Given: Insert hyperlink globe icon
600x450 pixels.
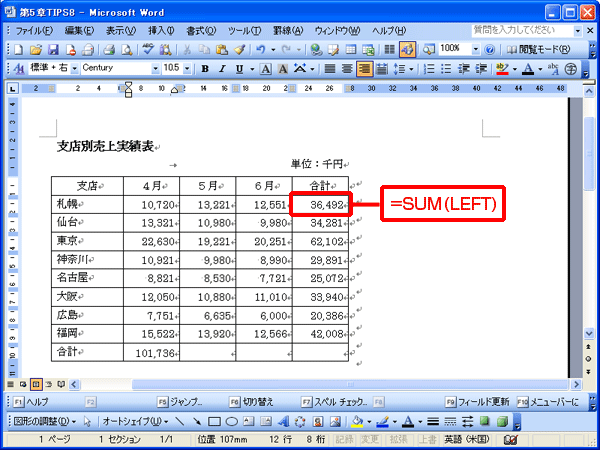Looking at the screenshot, I should (316, 49).
